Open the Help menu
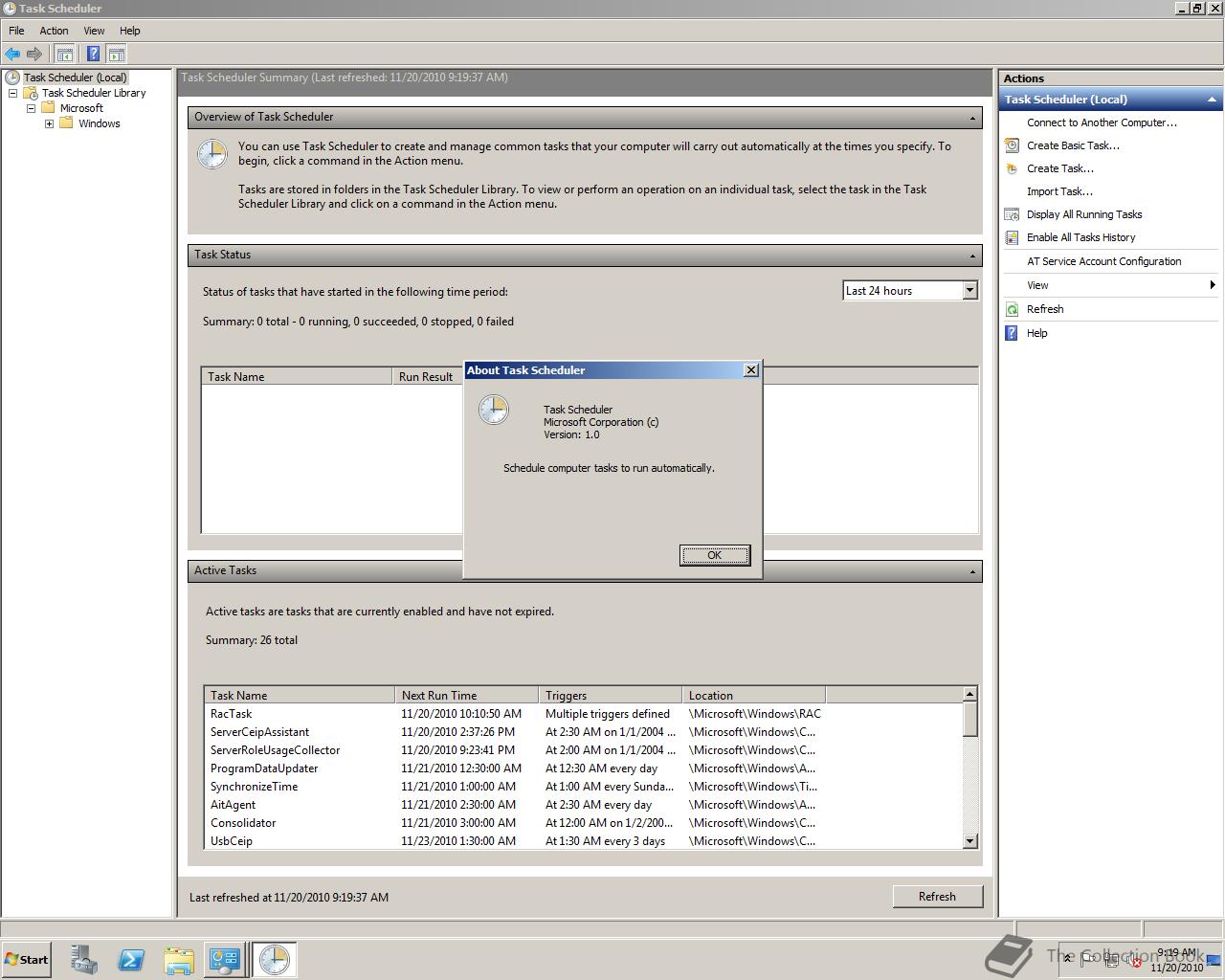 (130, 31)
